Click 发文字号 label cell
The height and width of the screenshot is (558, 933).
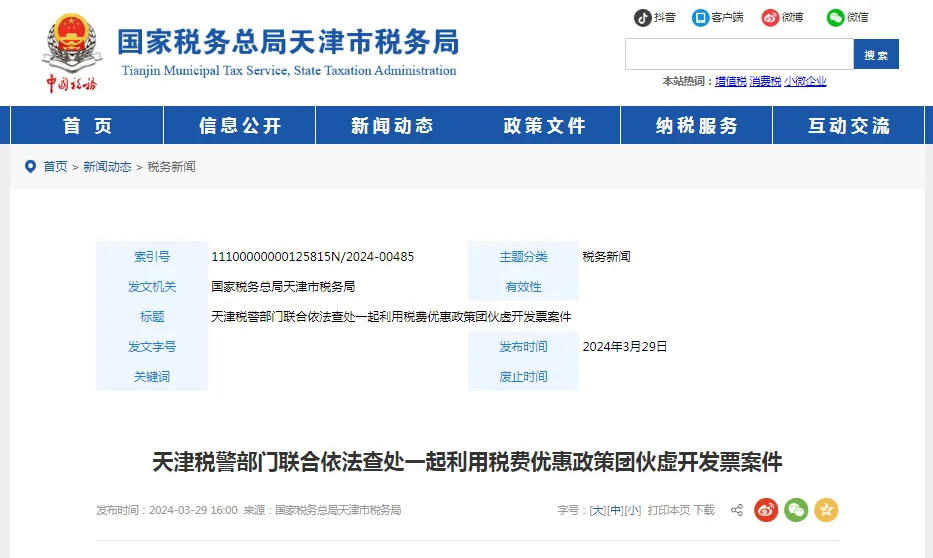pos(152,346)
